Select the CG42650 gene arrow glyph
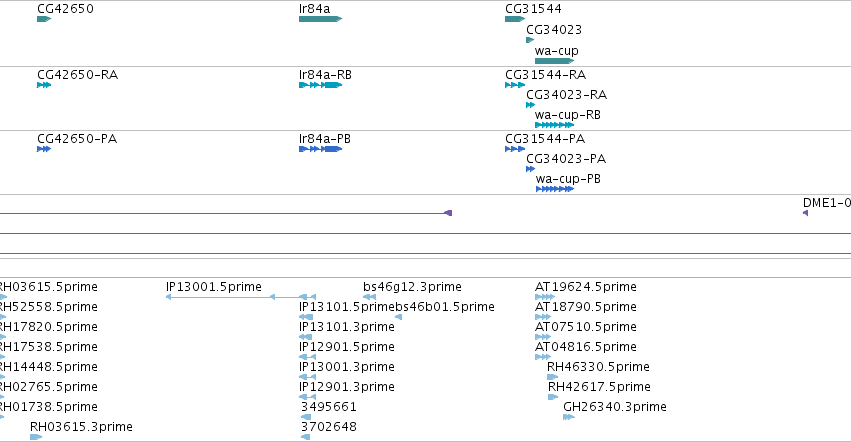The image size is (851, 442). [x=44, y=19]
